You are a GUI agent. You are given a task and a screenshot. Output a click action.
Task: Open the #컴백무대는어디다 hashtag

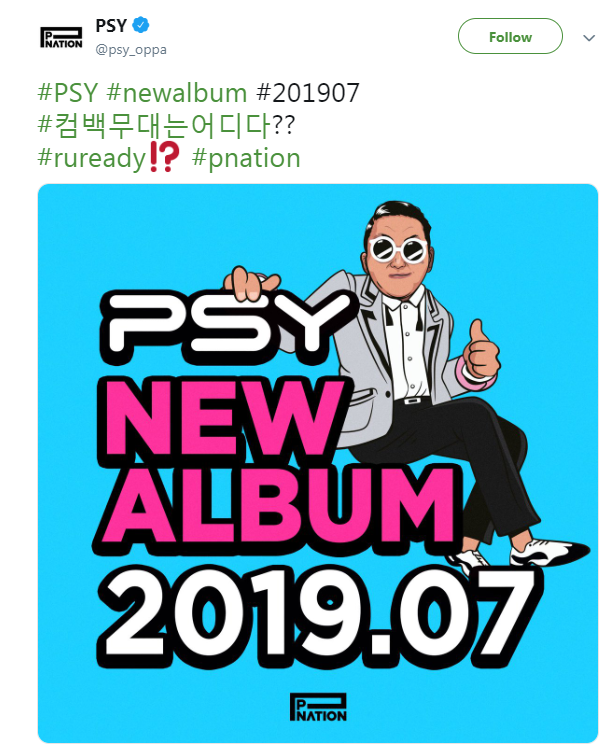pos(155,125)
